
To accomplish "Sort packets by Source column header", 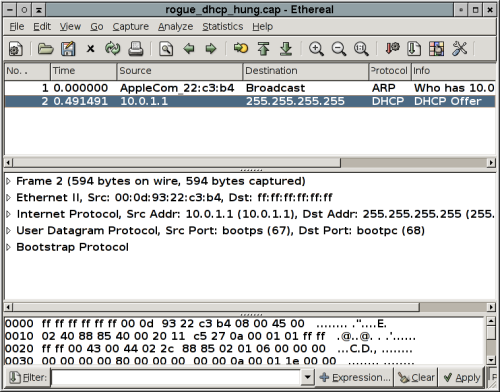I will (180, 71).
